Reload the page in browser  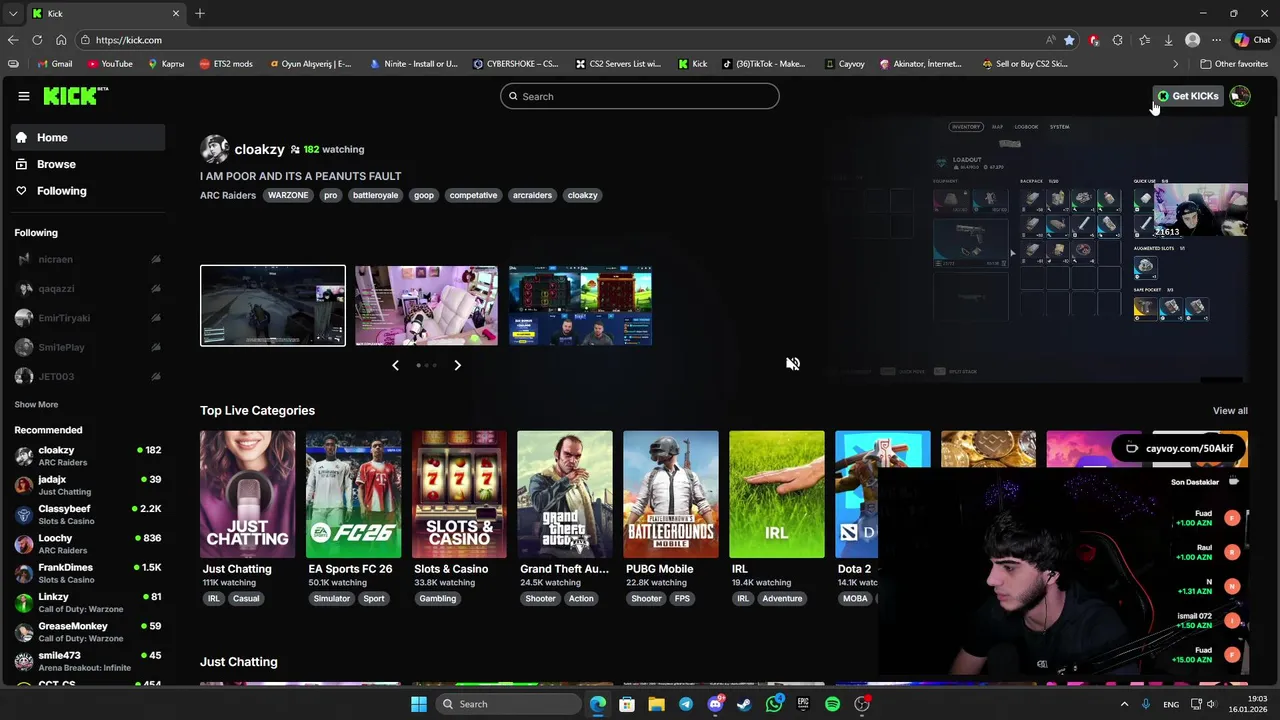coord(37,40)
